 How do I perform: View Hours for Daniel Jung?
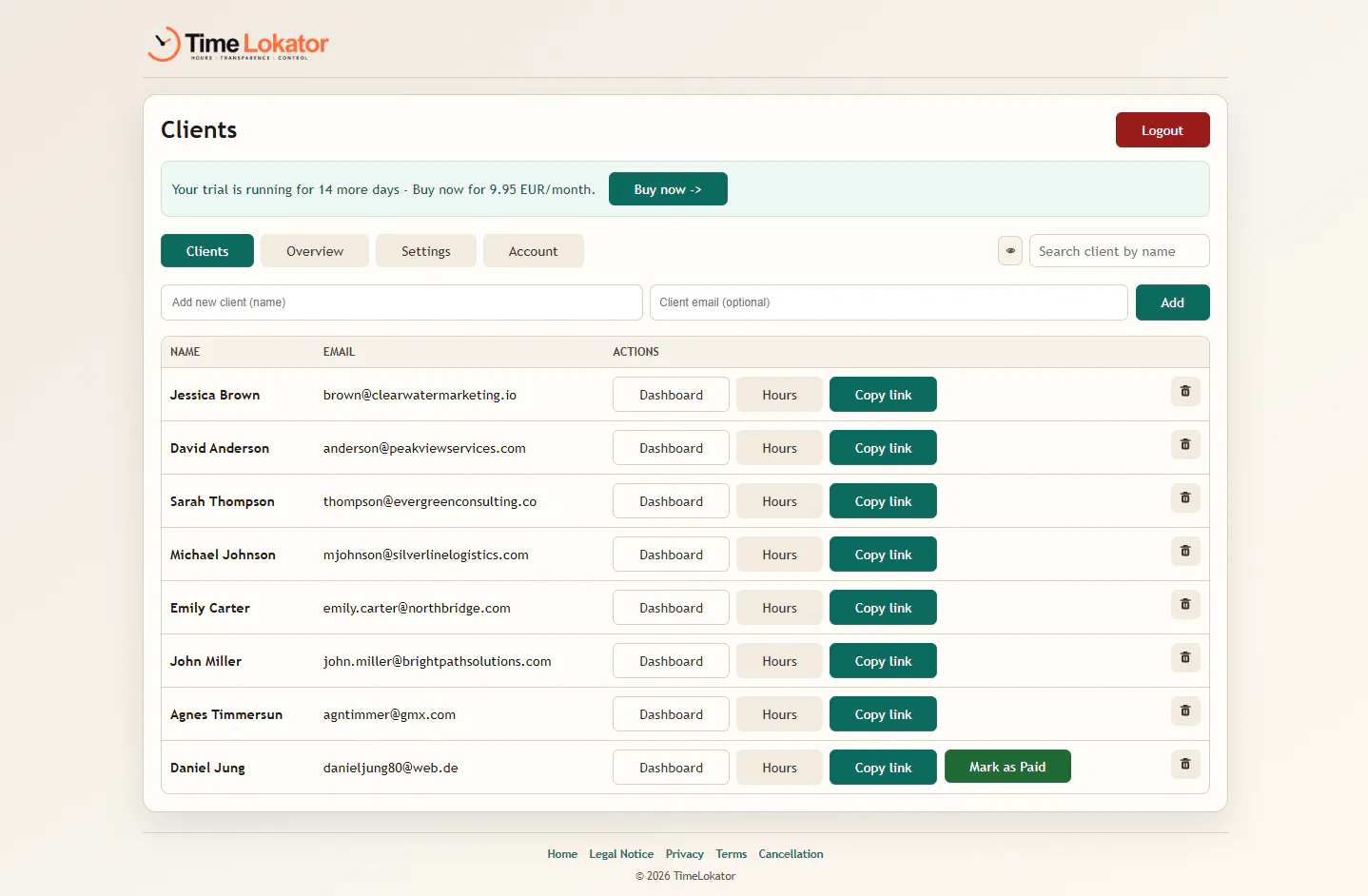779,768
